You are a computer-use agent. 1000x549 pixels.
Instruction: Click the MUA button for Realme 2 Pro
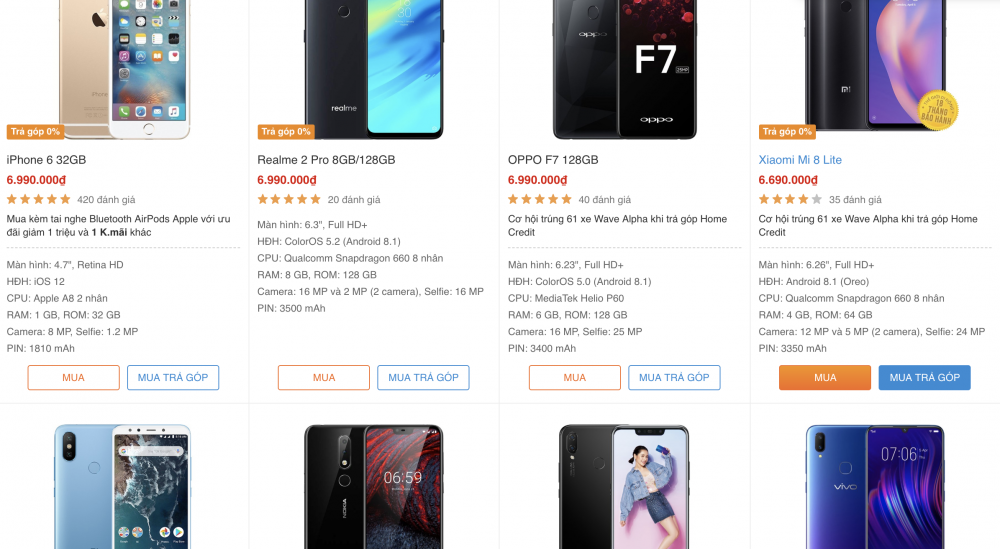tap(324, 377)
